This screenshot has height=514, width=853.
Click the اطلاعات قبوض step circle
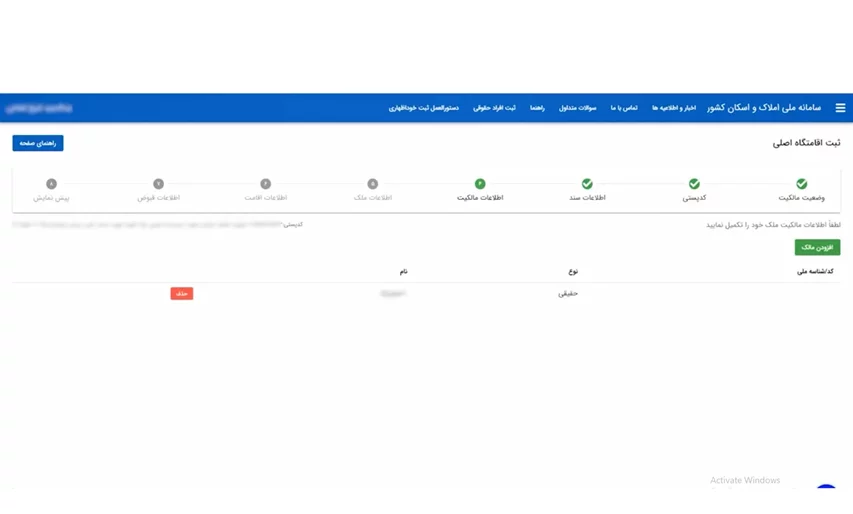[x=158, y=184]
